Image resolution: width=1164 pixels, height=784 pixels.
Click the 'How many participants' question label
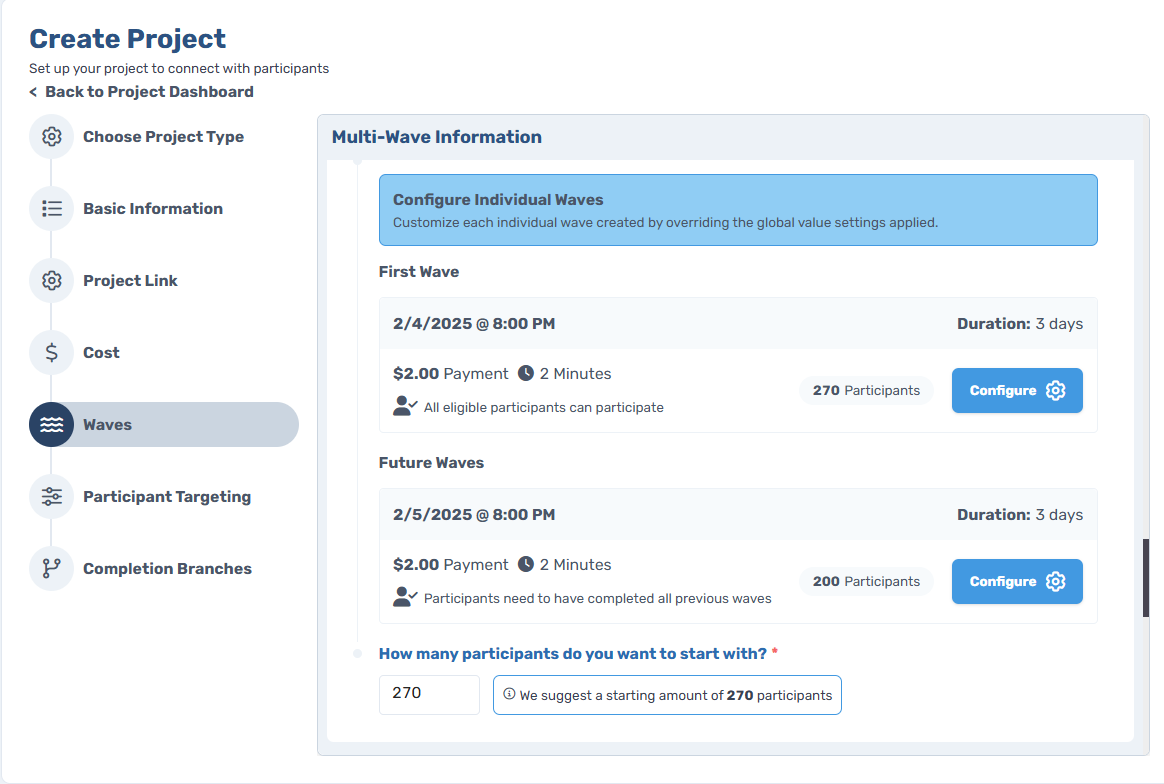pyautogui.click(x=572, y=653)
